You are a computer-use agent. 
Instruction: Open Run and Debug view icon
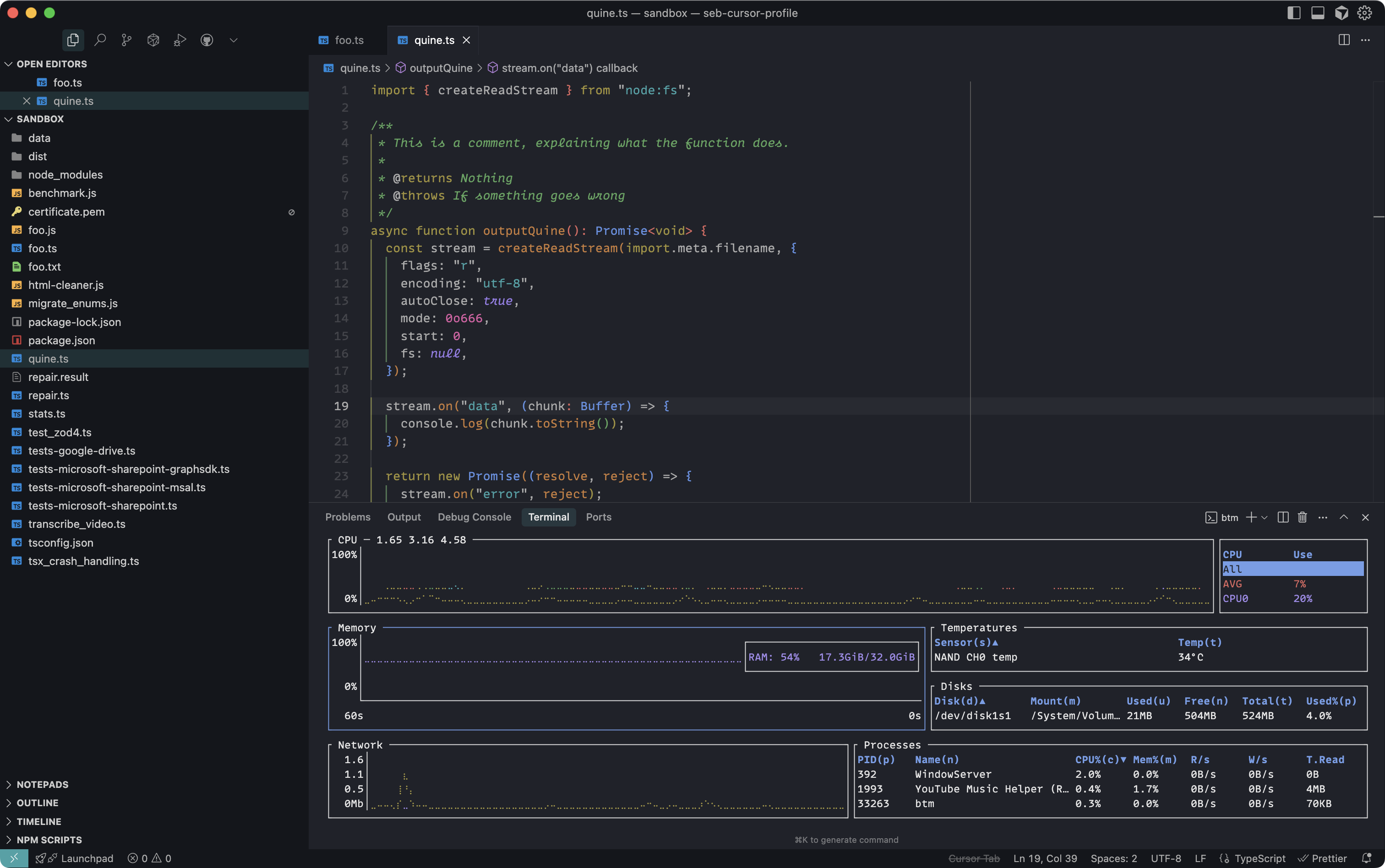click(x=180, y=40)
